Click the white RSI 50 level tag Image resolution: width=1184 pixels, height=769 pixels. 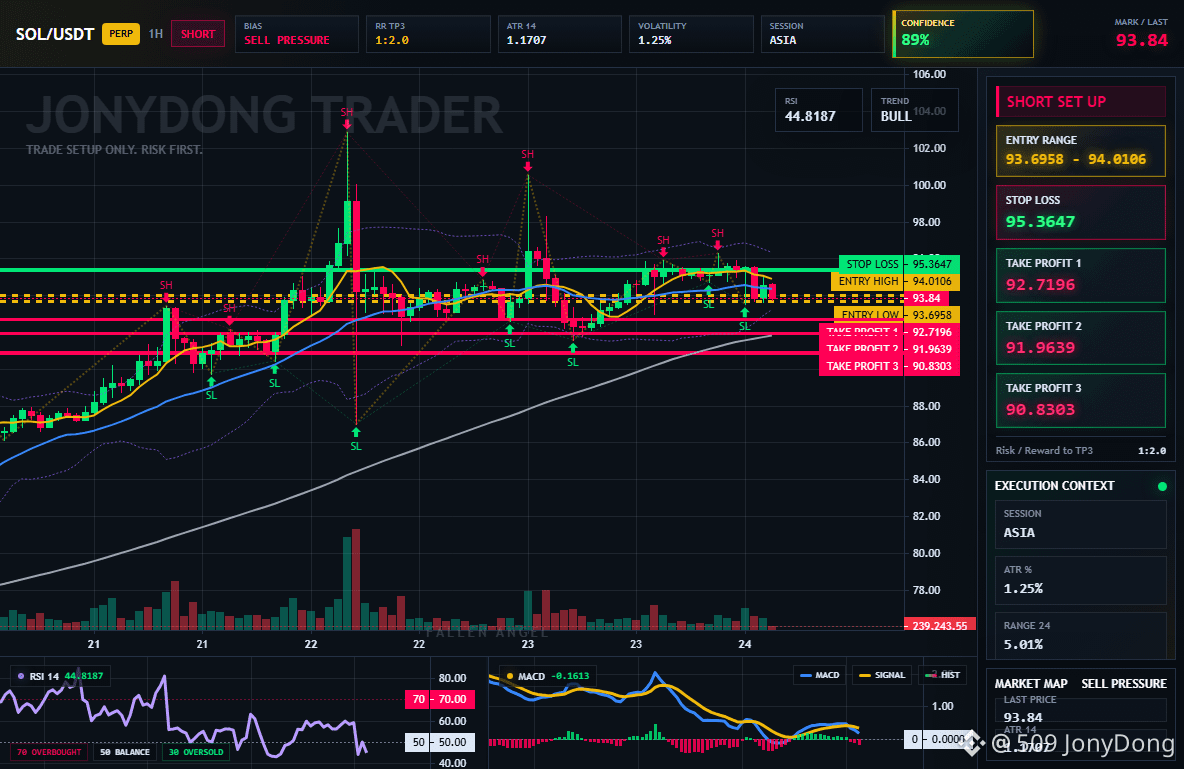(x=440, y=743)
